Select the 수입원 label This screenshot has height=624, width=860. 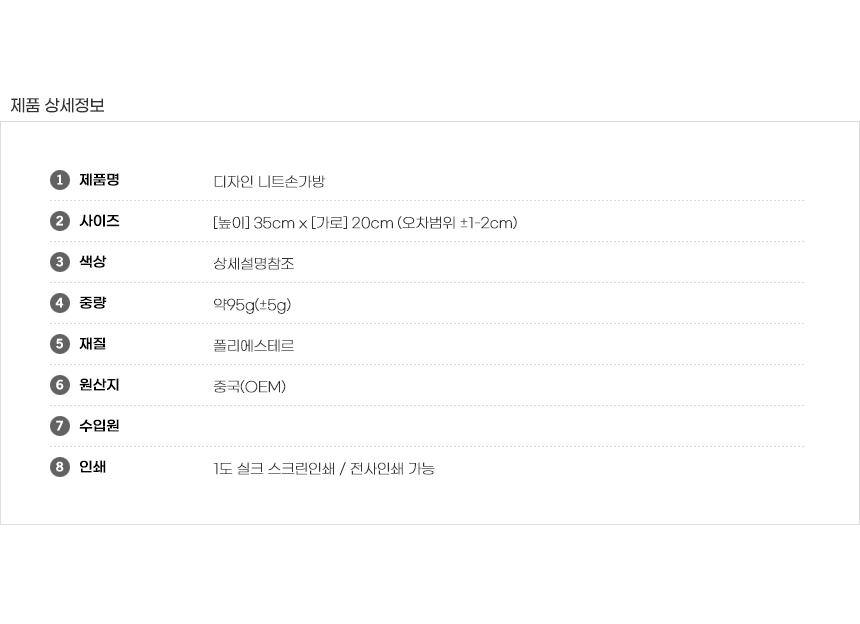99,426
